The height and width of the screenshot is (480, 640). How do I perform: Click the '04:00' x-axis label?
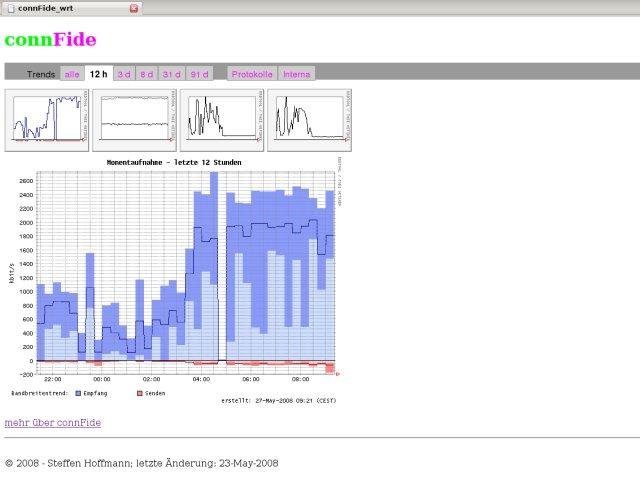(201, 379)
